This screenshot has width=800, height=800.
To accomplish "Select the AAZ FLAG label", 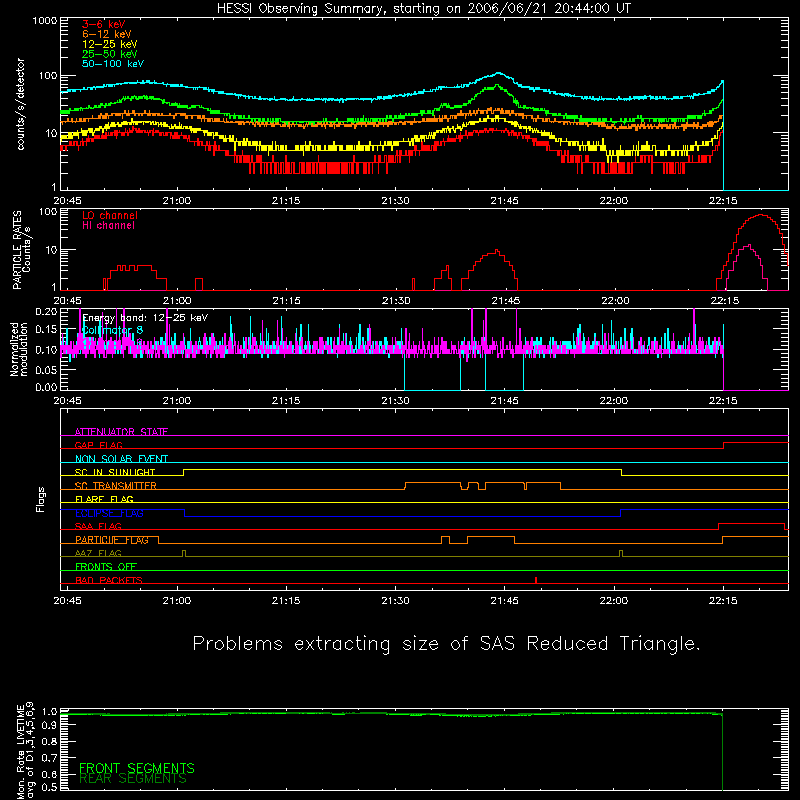I will pyautogui.click(x=98, y=553).
